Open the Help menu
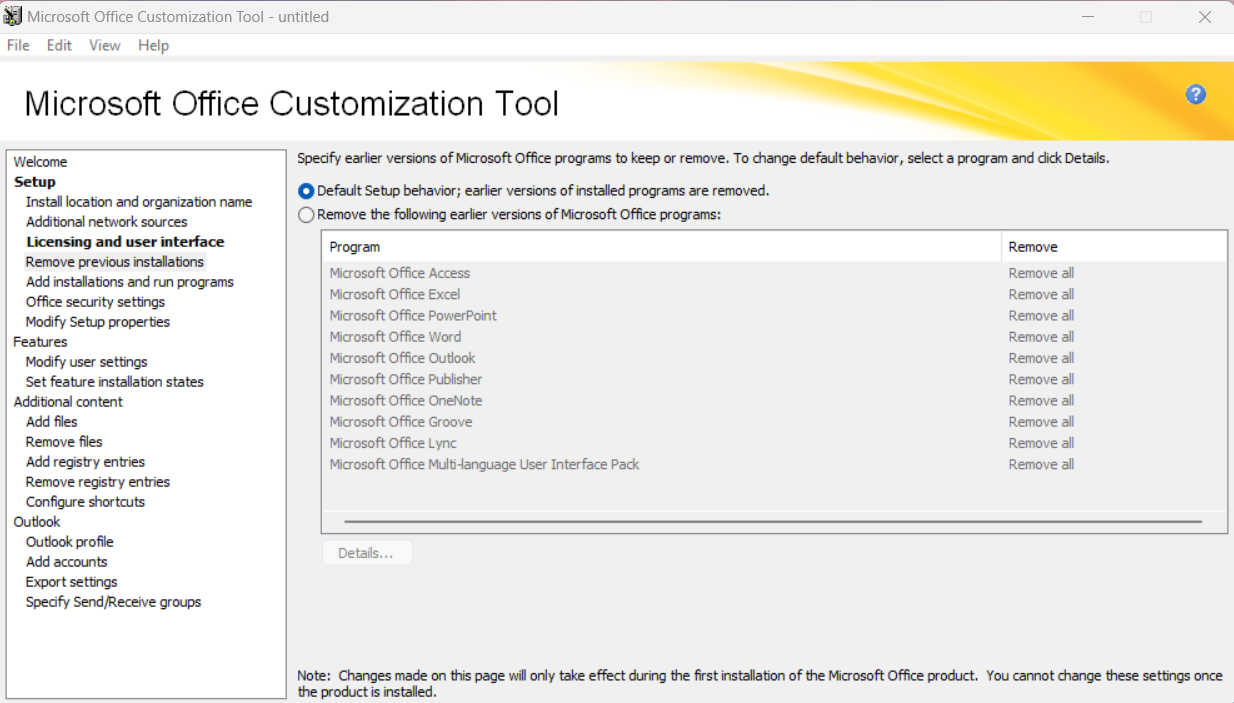Viewport: 1234px width, 703px height. tap(153, 45)
